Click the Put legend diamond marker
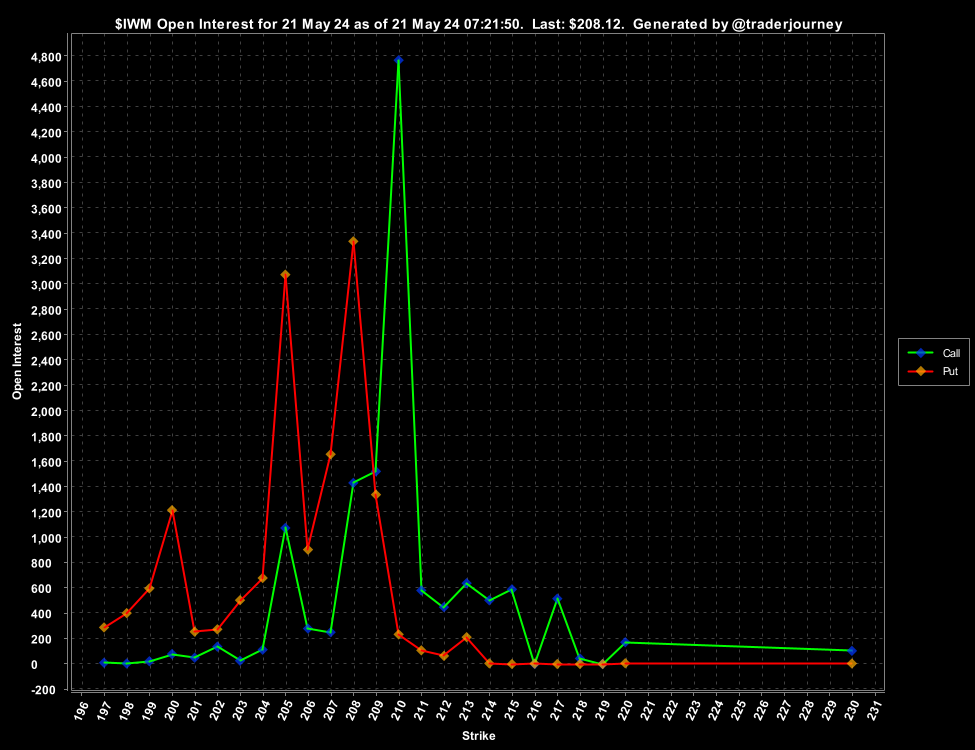 921,371
